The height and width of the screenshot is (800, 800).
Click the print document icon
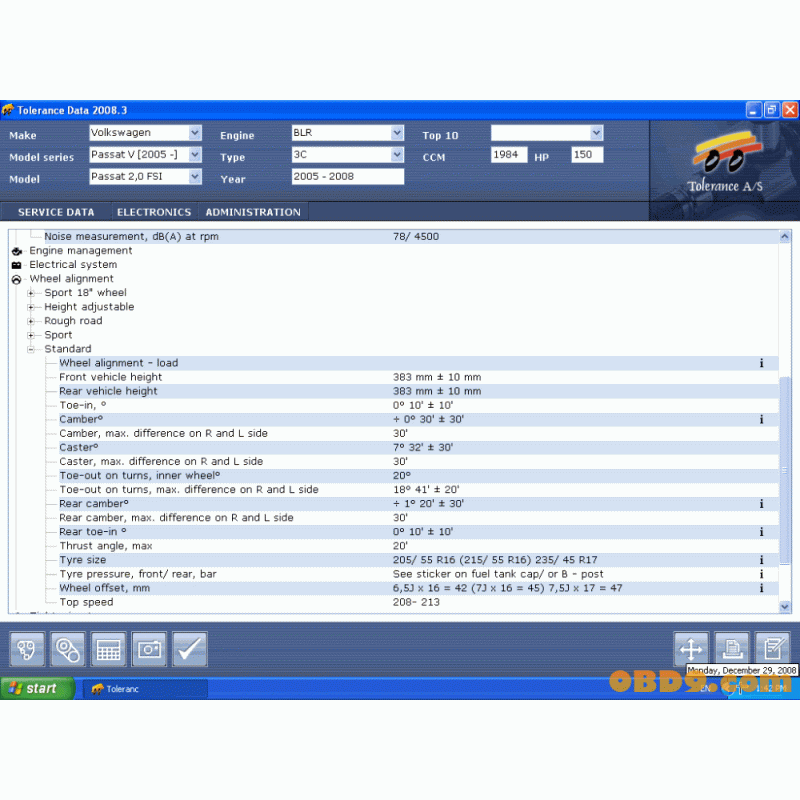(732, 649)
